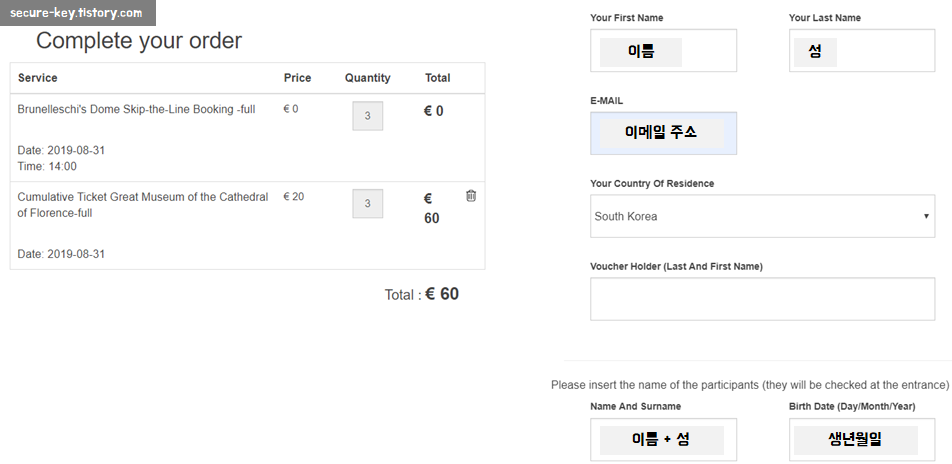Focus the participant Name And Surname field
The height and width of the screenshot is (464, 952).
(663, 439)
